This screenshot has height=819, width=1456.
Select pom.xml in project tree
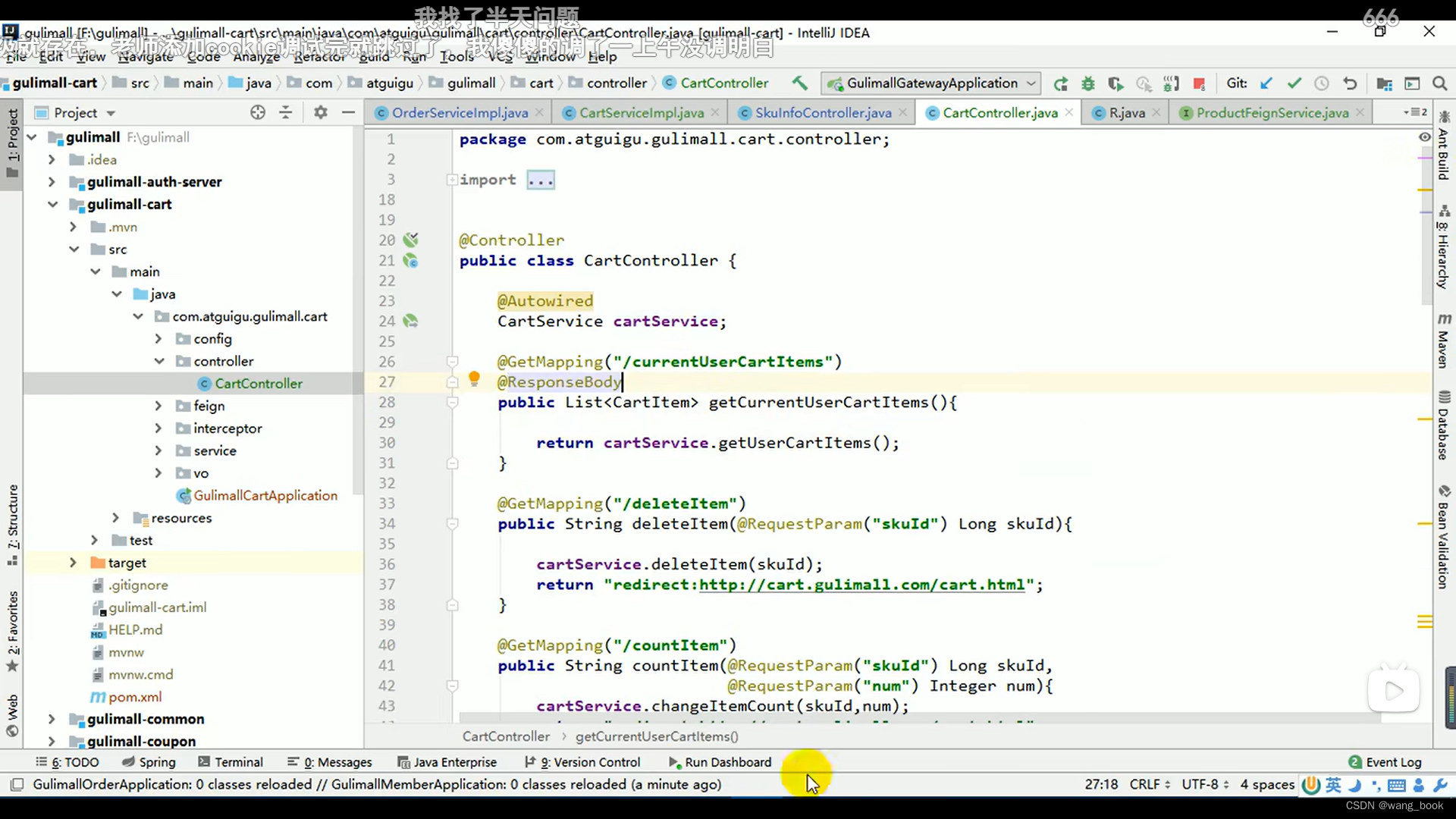134,697
